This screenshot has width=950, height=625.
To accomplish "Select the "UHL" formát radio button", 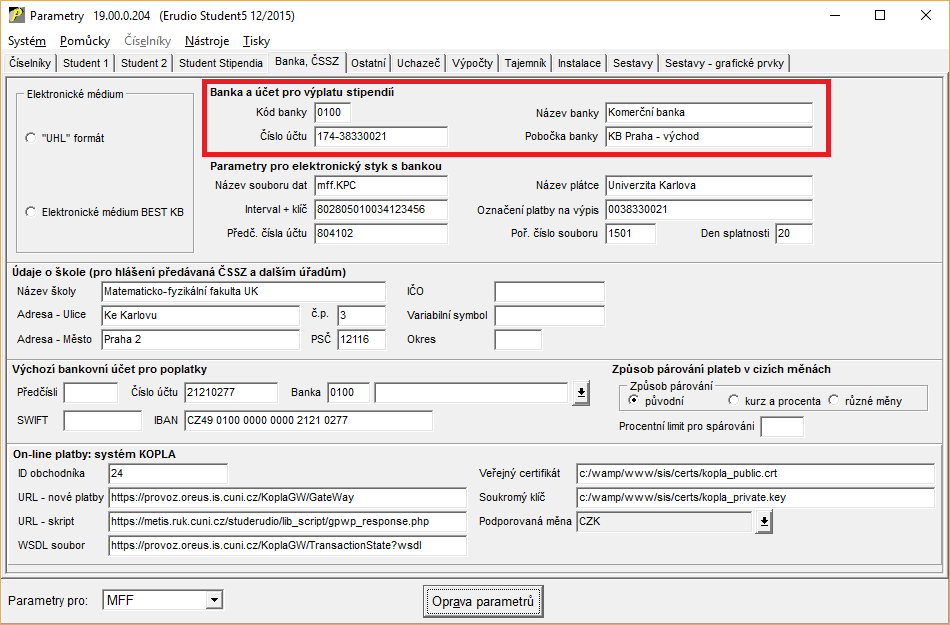I will point(30,138).
